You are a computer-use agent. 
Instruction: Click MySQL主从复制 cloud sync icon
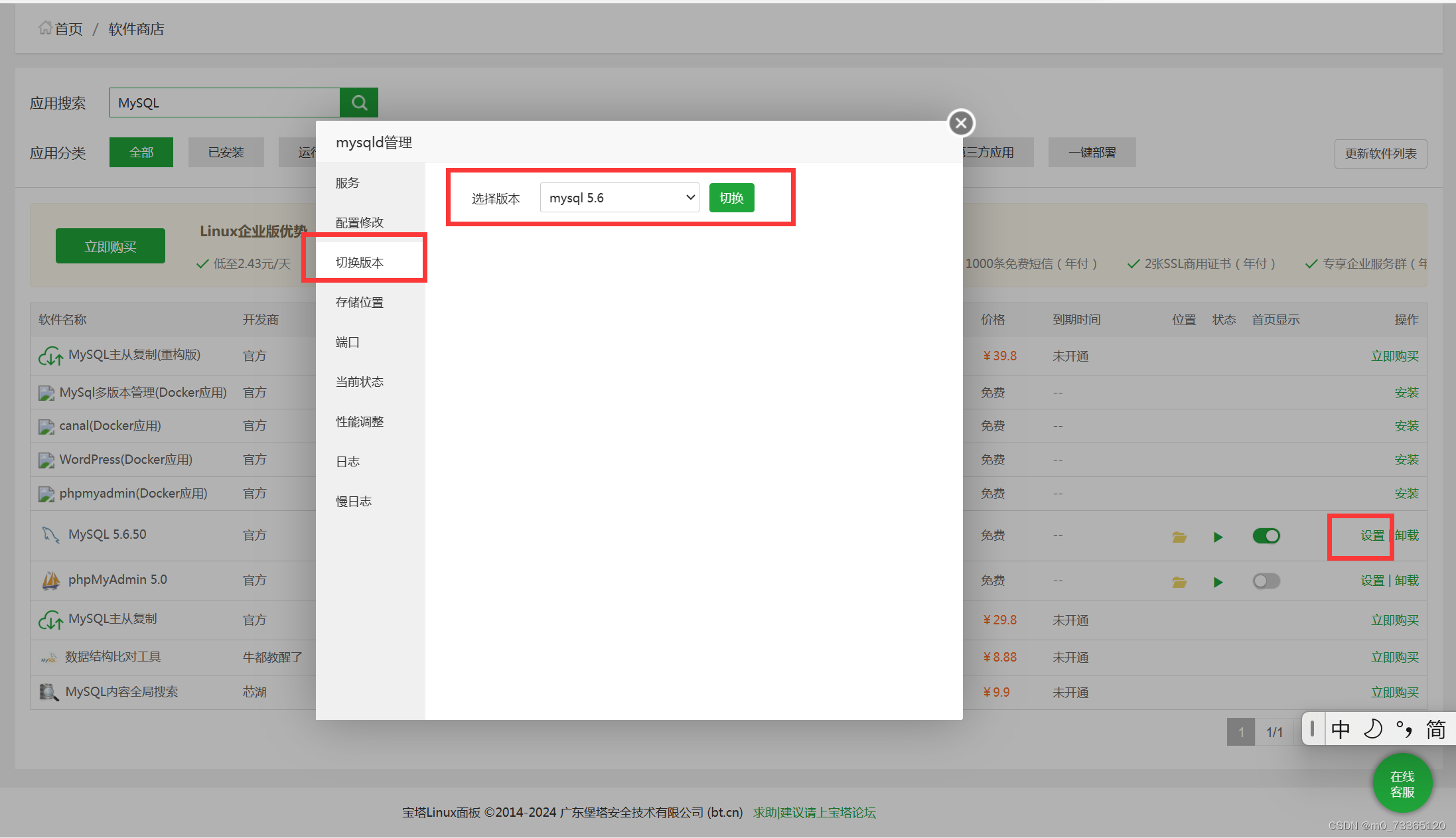tap(50, 620)
